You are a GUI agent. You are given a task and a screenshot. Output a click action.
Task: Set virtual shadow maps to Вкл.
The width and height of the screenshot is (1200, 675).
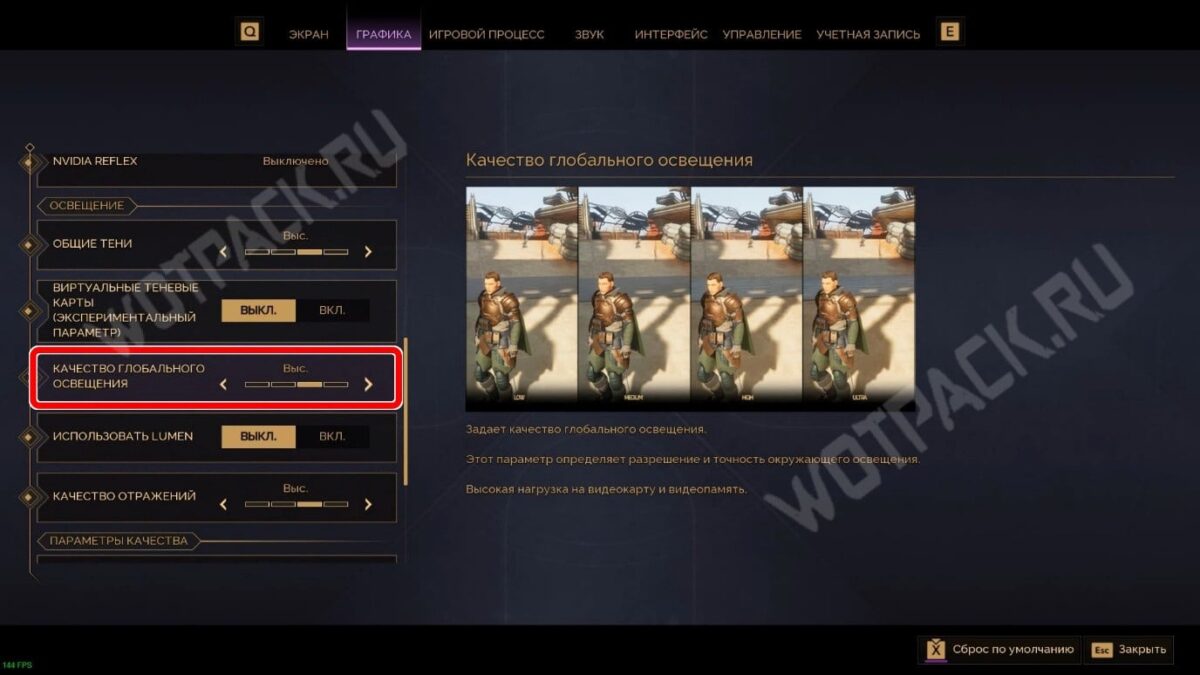[332, 310]
